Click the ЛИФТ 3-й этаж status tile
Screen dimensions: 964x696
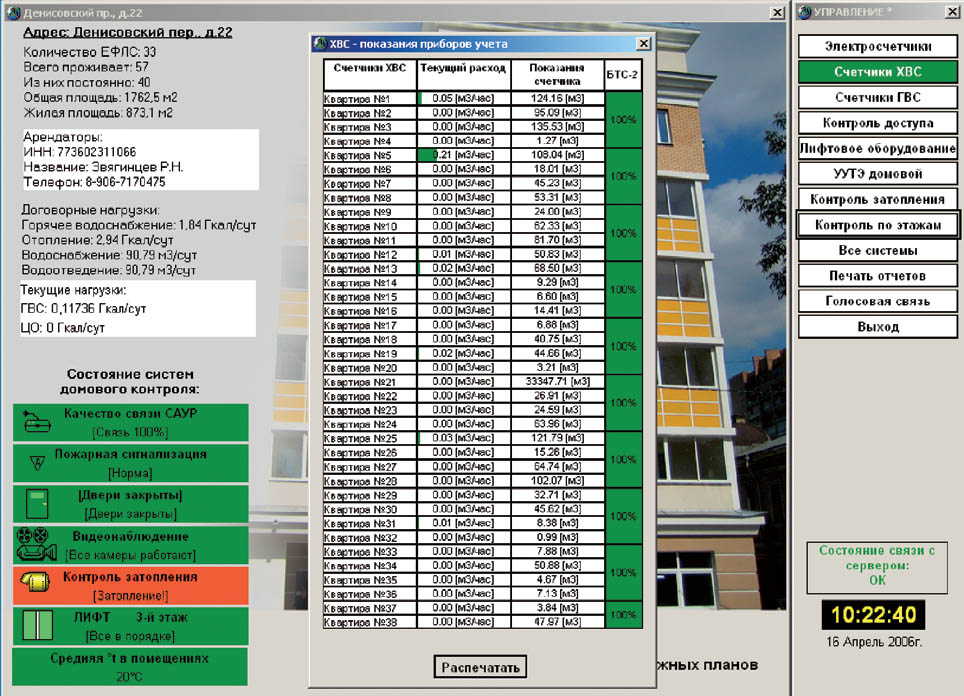(130, 626)
